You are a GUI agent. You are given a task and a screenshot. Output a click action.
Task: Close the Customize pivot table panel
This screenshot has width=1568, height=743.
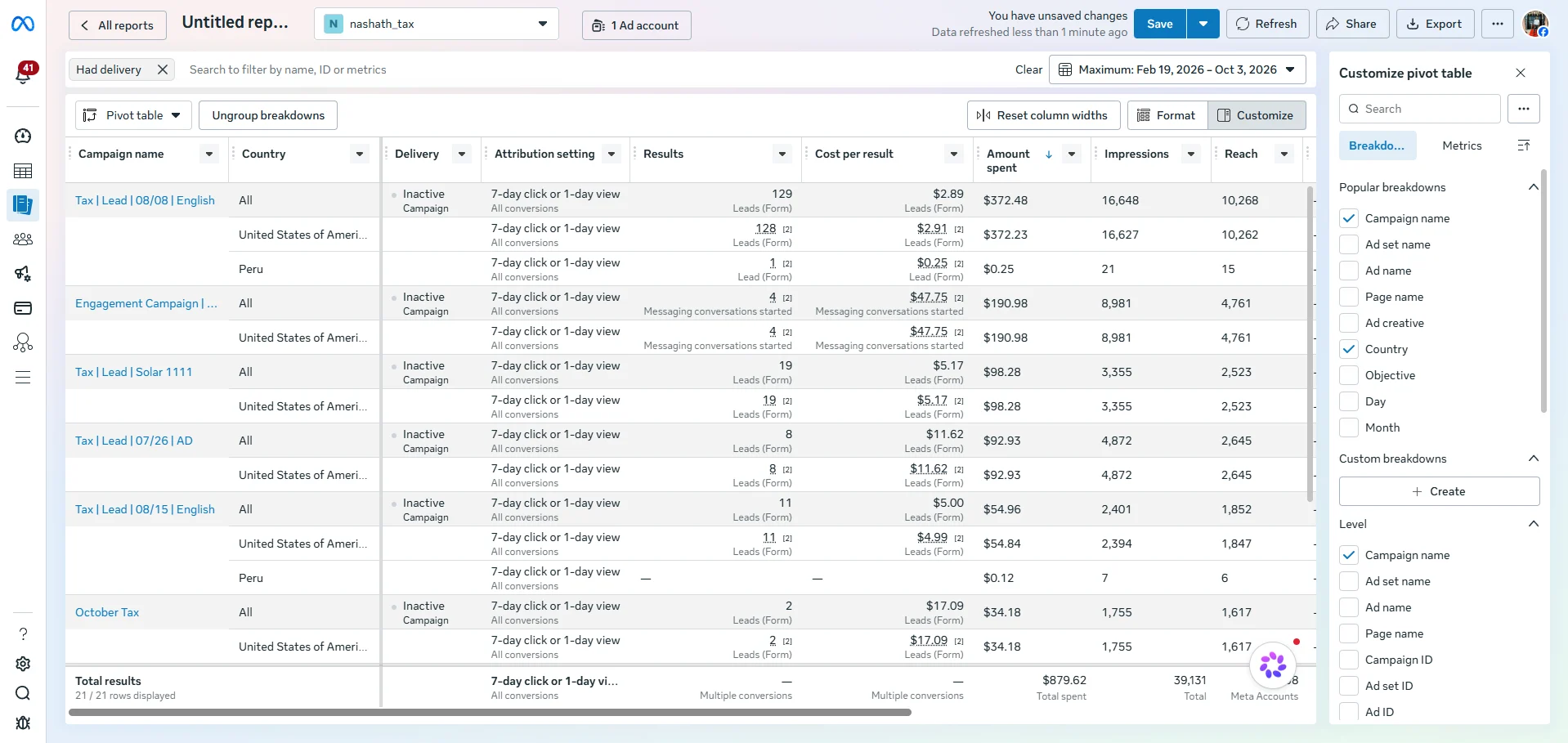click(x=1521, y=73)
